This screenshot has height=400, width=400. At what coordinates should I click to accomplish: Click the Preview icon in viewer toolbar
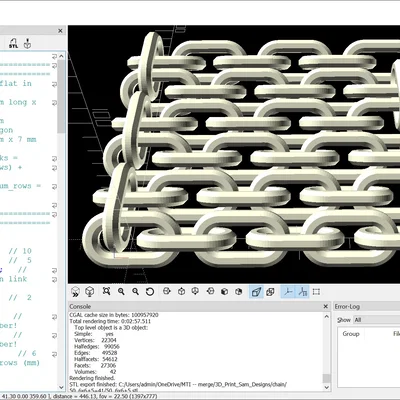click(76, 292)
